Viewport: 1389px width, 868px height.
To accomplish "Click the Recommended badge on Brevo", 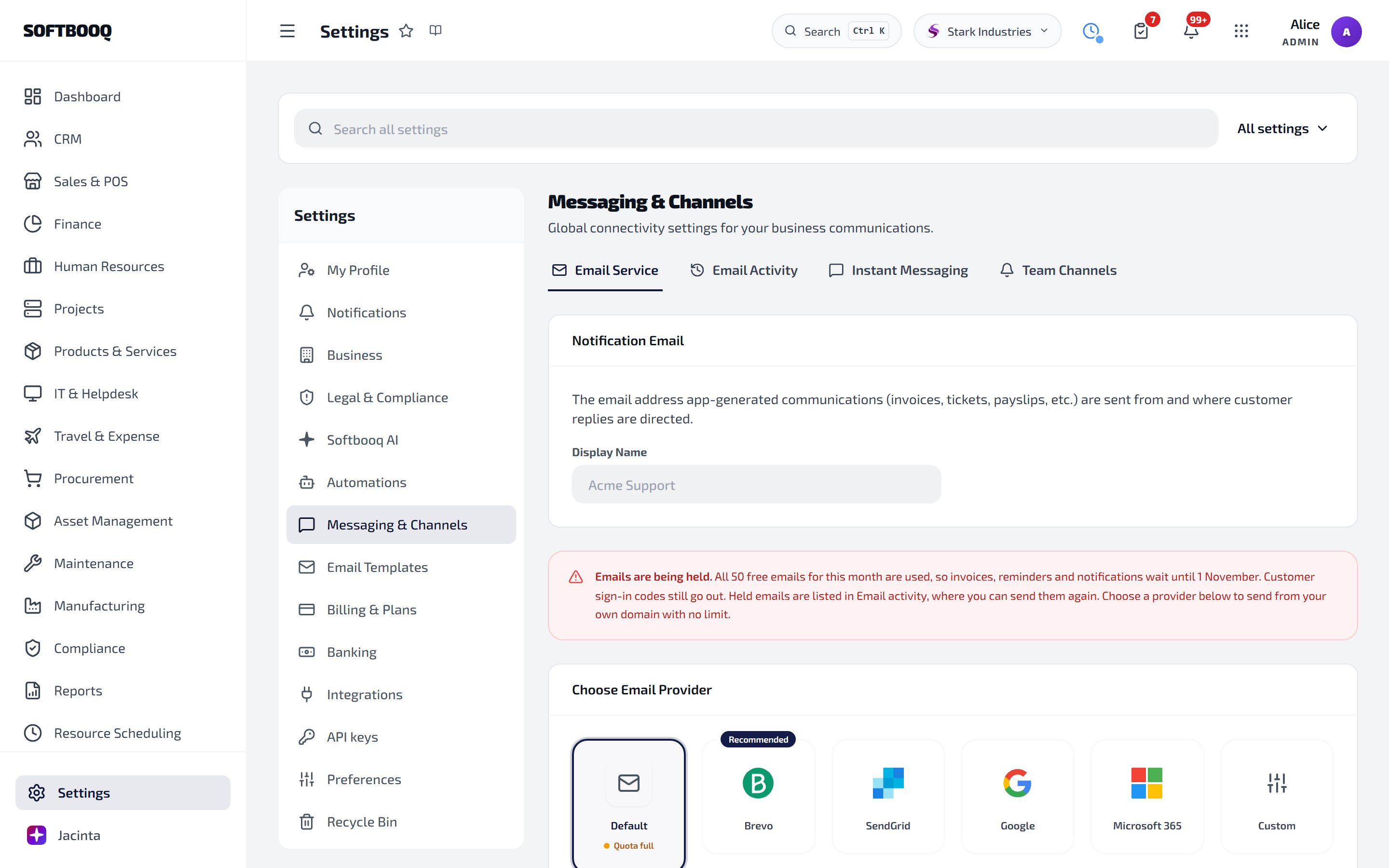I will pyautogui.click(x=758, y=739).
